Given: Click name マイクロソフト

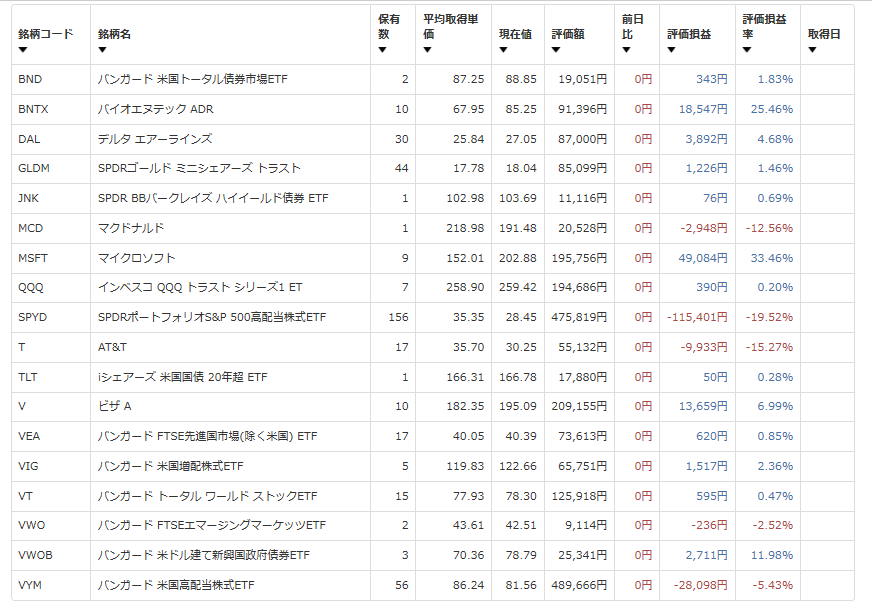Looking at the screenshot, I should click(x=136, y=259).
